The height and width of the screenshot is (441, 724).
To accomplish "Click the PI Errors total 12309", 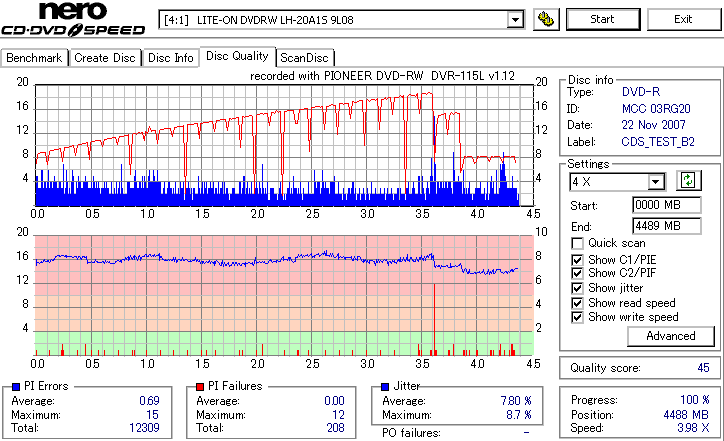I will (144, 428).
